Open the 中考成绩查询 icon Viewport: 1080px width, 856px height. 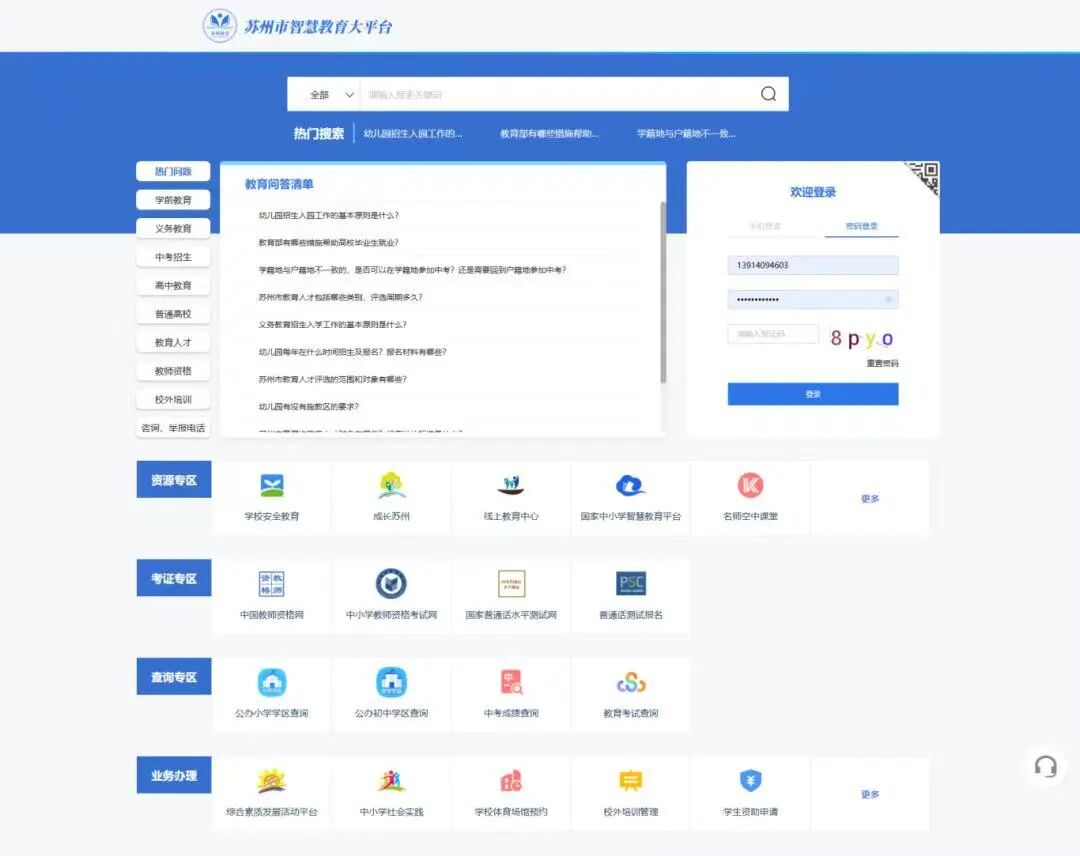point(511,682)
